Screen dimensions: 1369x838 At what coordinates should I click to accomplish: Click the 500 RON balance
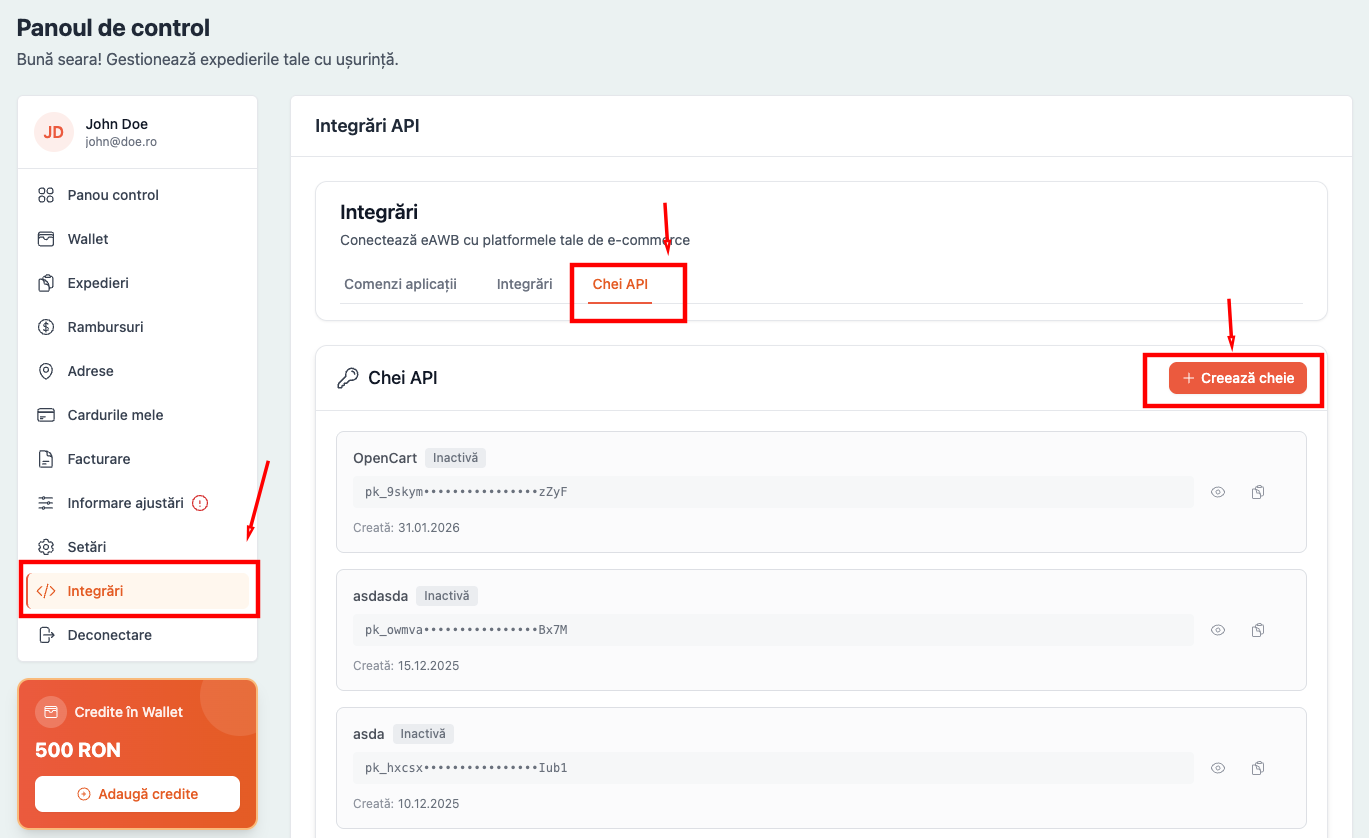78,750
